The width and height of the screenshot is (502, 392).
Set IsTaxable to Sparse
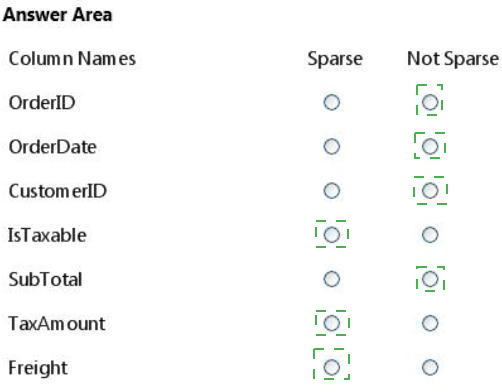coord(332,235)
